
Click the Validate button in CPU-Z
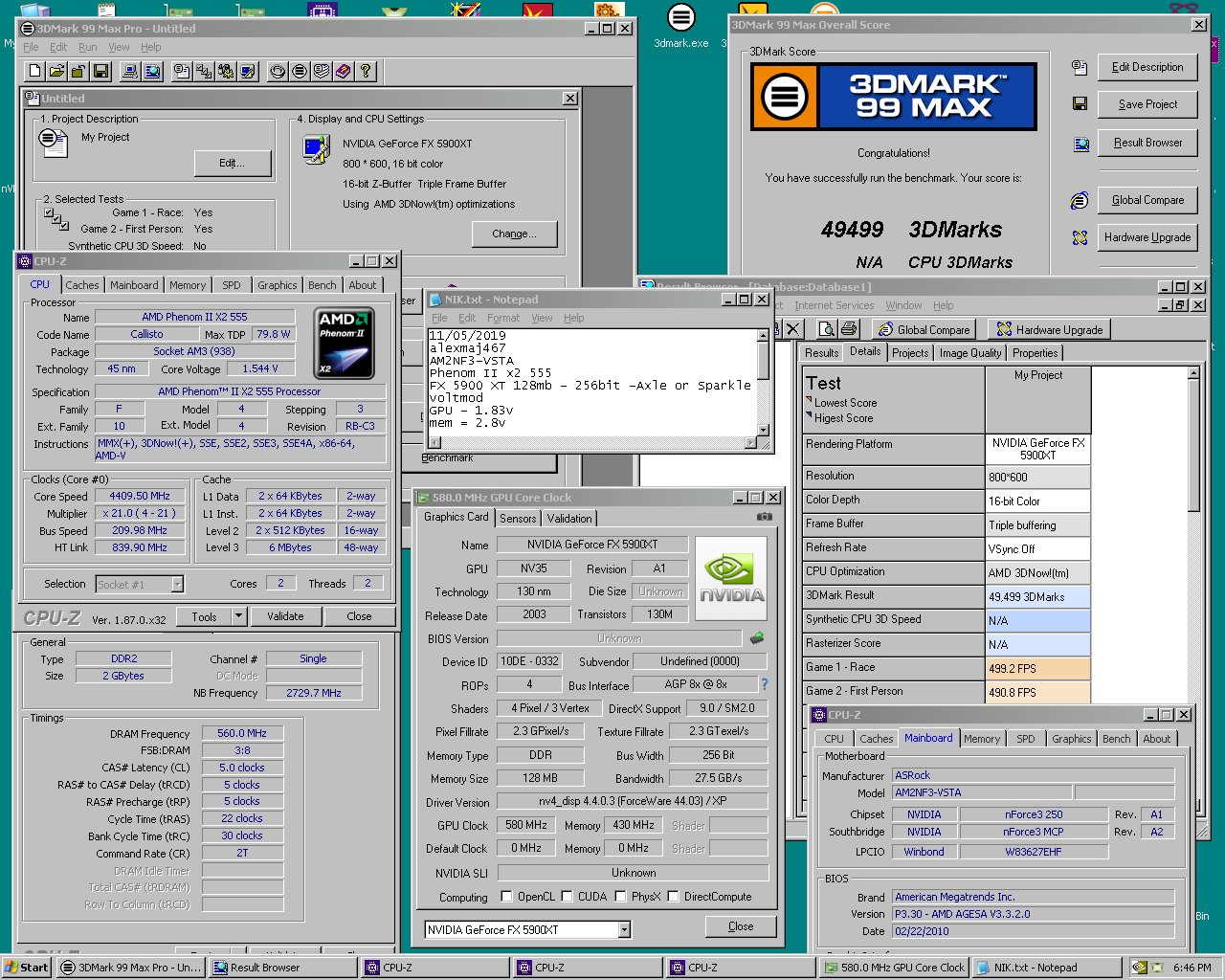tap(285, 616)
